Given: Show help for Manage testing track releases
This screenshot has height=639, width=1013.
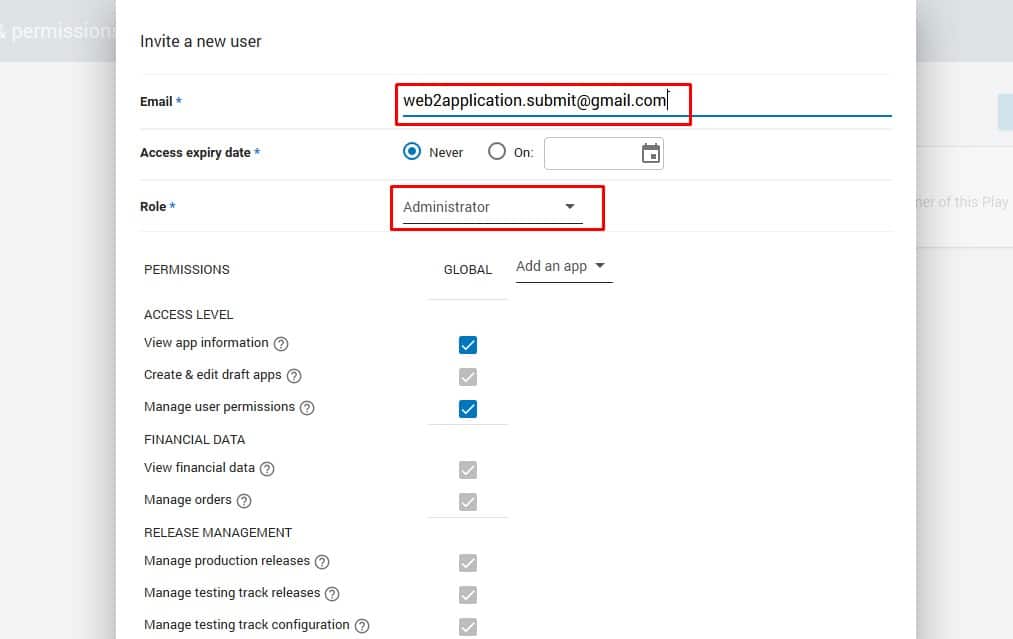Looking at the screenshot, I should pyautogui.click(x=332, y=594).
